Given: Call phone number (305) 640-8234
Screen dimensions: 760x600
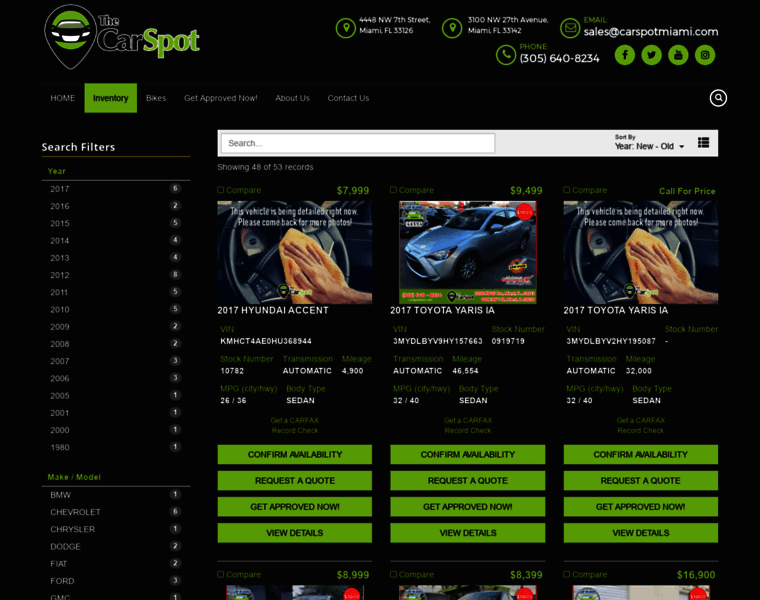Looking at the screenshot, I should 559,59.
